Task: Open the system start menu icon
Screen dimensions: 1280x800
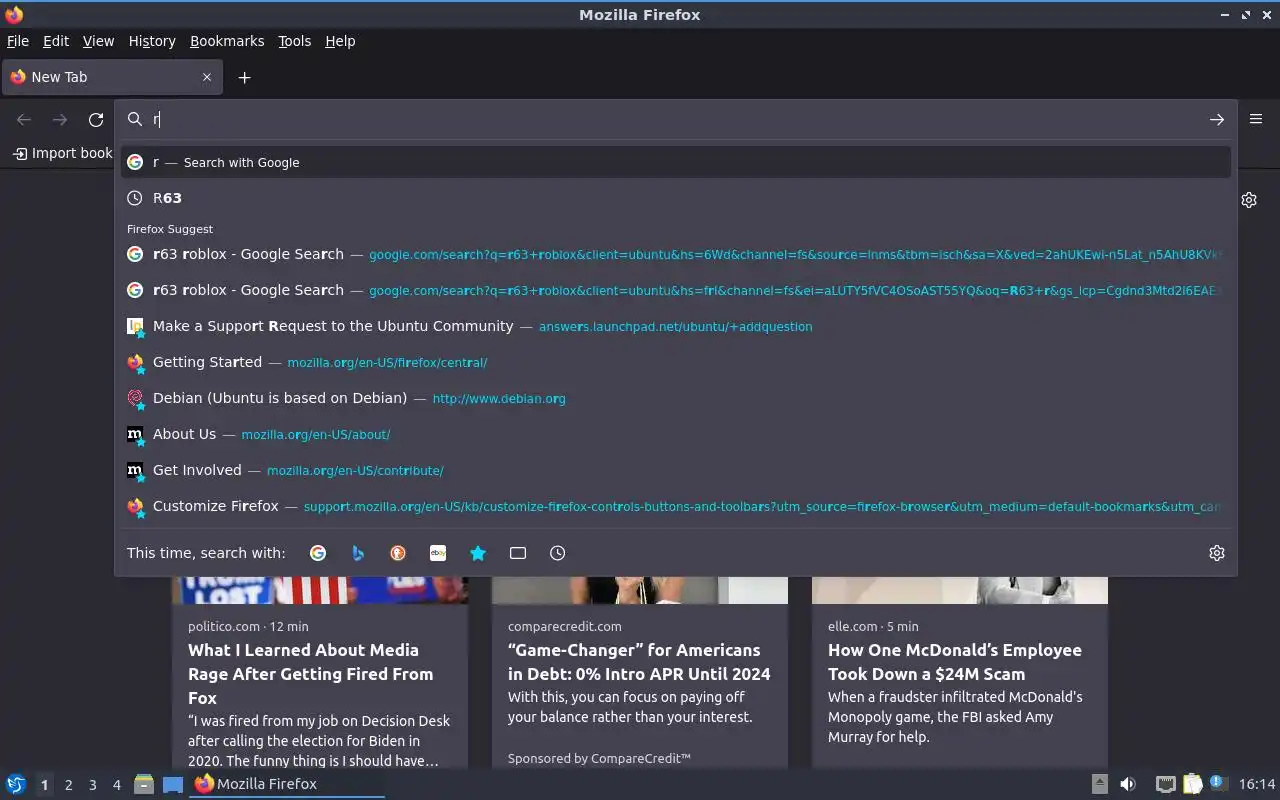Action: (15, 784)
